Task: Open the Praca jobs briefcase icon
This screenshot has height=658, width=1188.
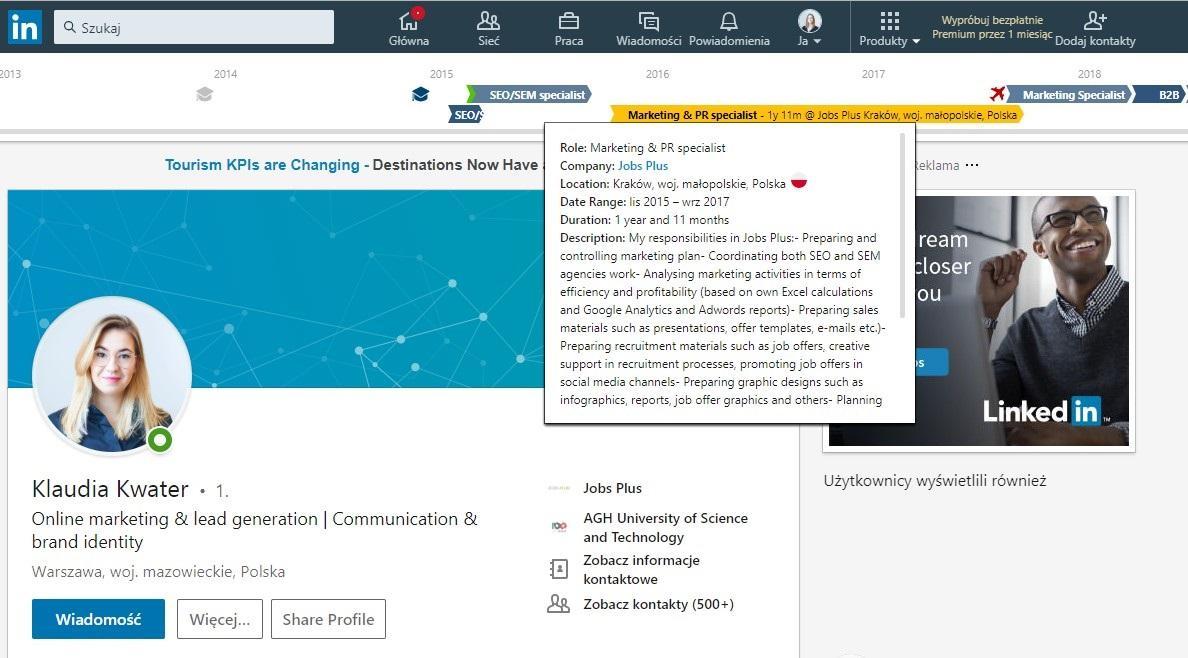Action: (x=568, y=20)
